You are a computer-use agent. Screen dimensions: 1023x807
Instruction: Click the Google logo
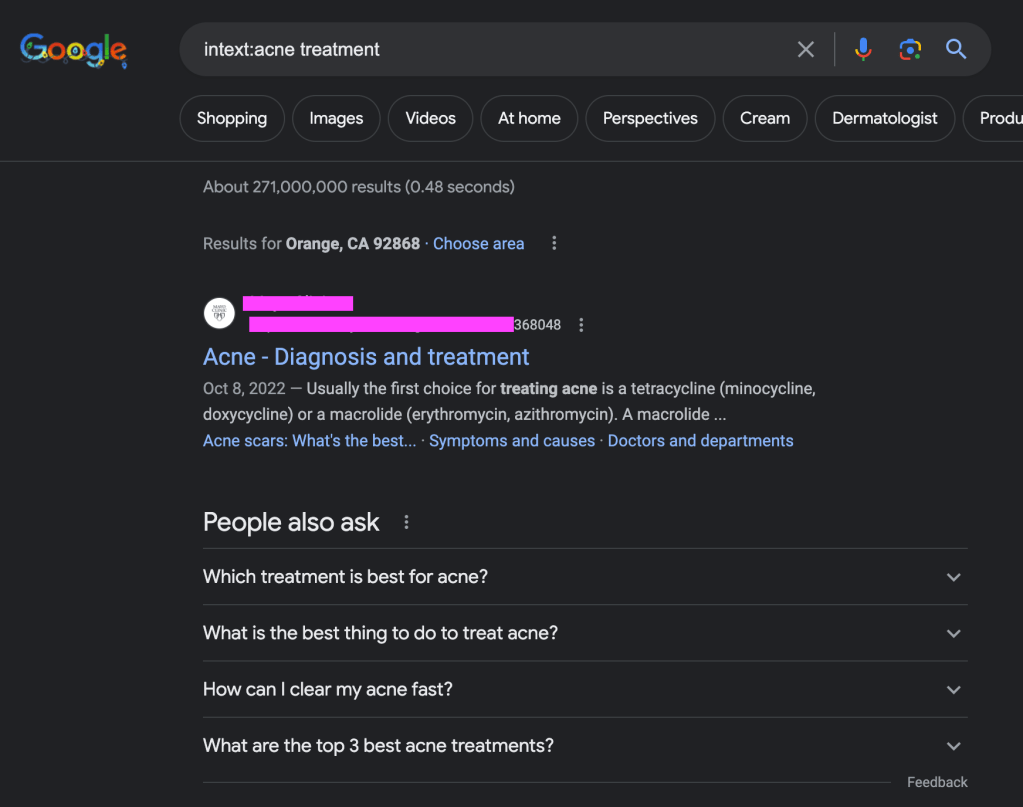click(73, 50)
